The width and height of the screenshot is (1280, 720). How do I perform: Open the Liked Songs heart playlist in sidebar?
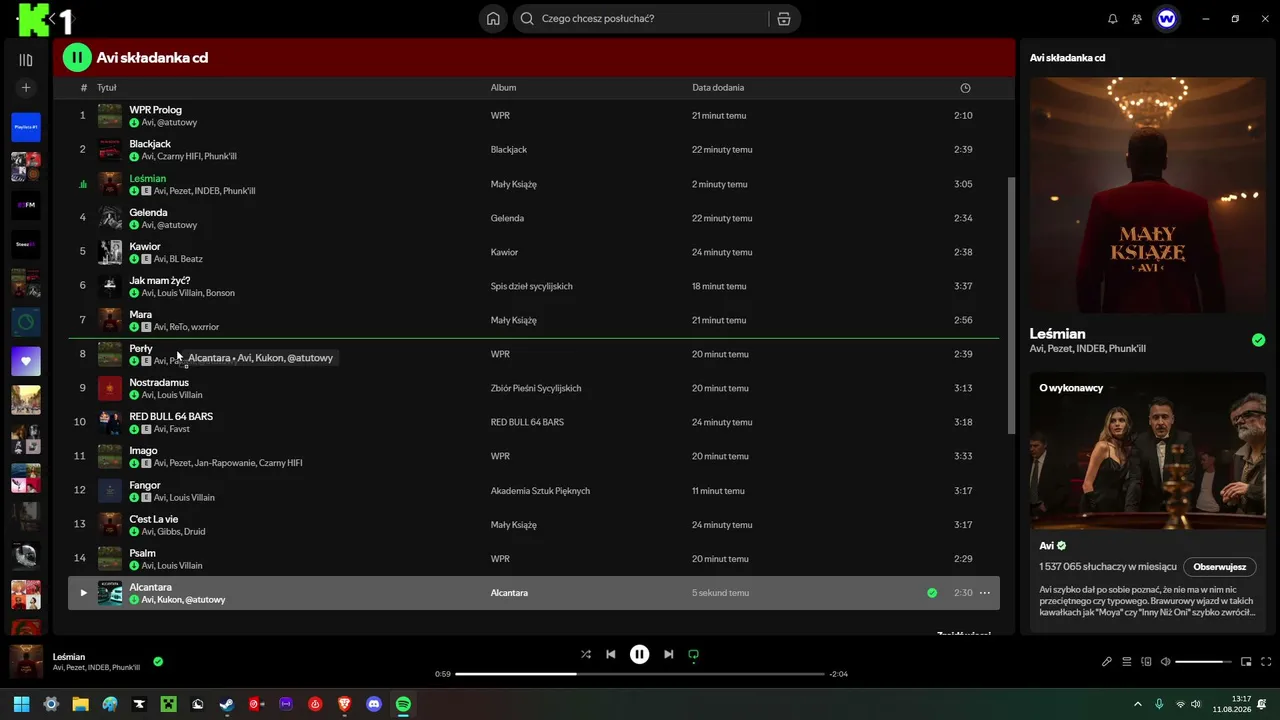click(x=26, y=361)
